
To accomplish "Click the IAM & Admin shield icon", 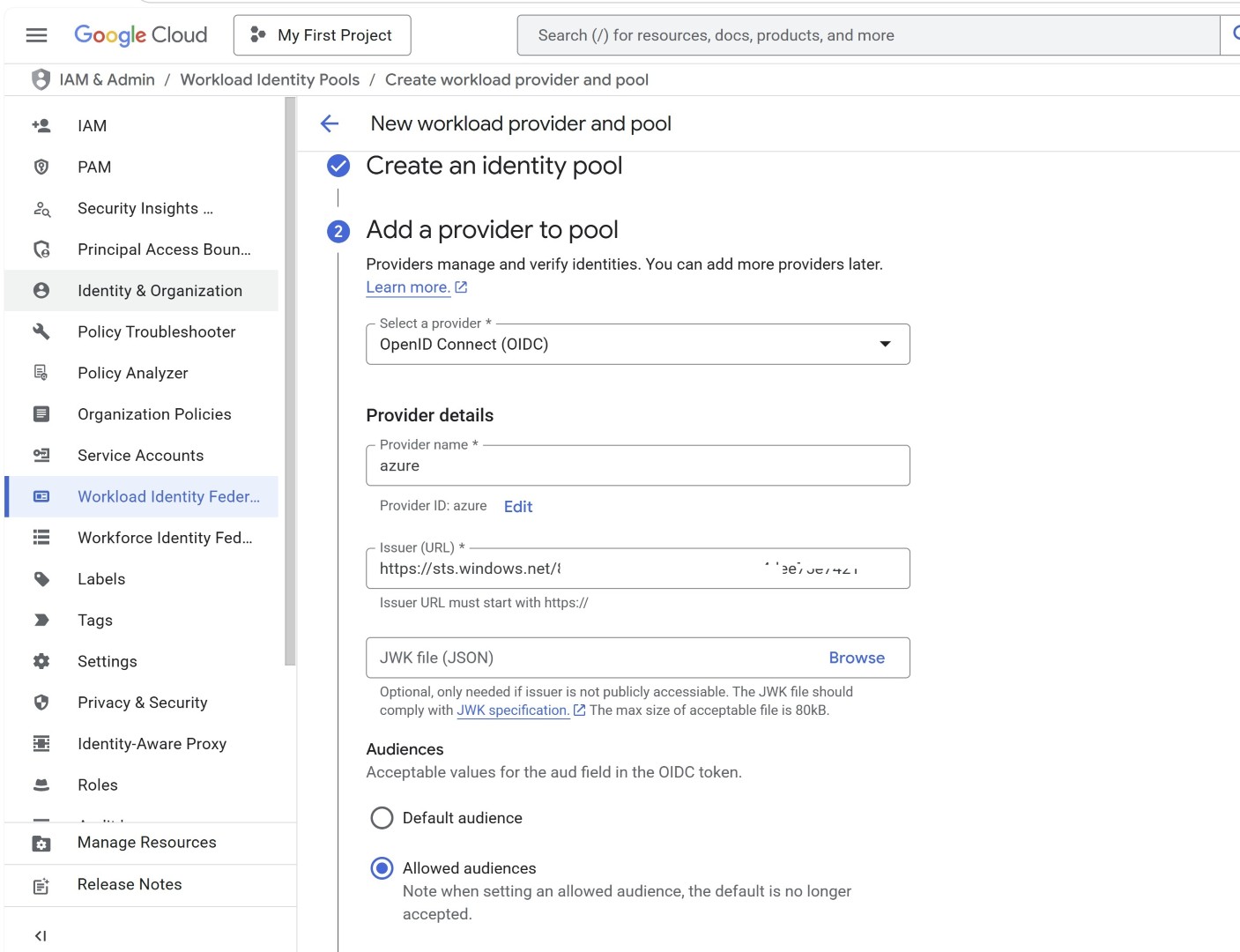I will tap(41, 79).
